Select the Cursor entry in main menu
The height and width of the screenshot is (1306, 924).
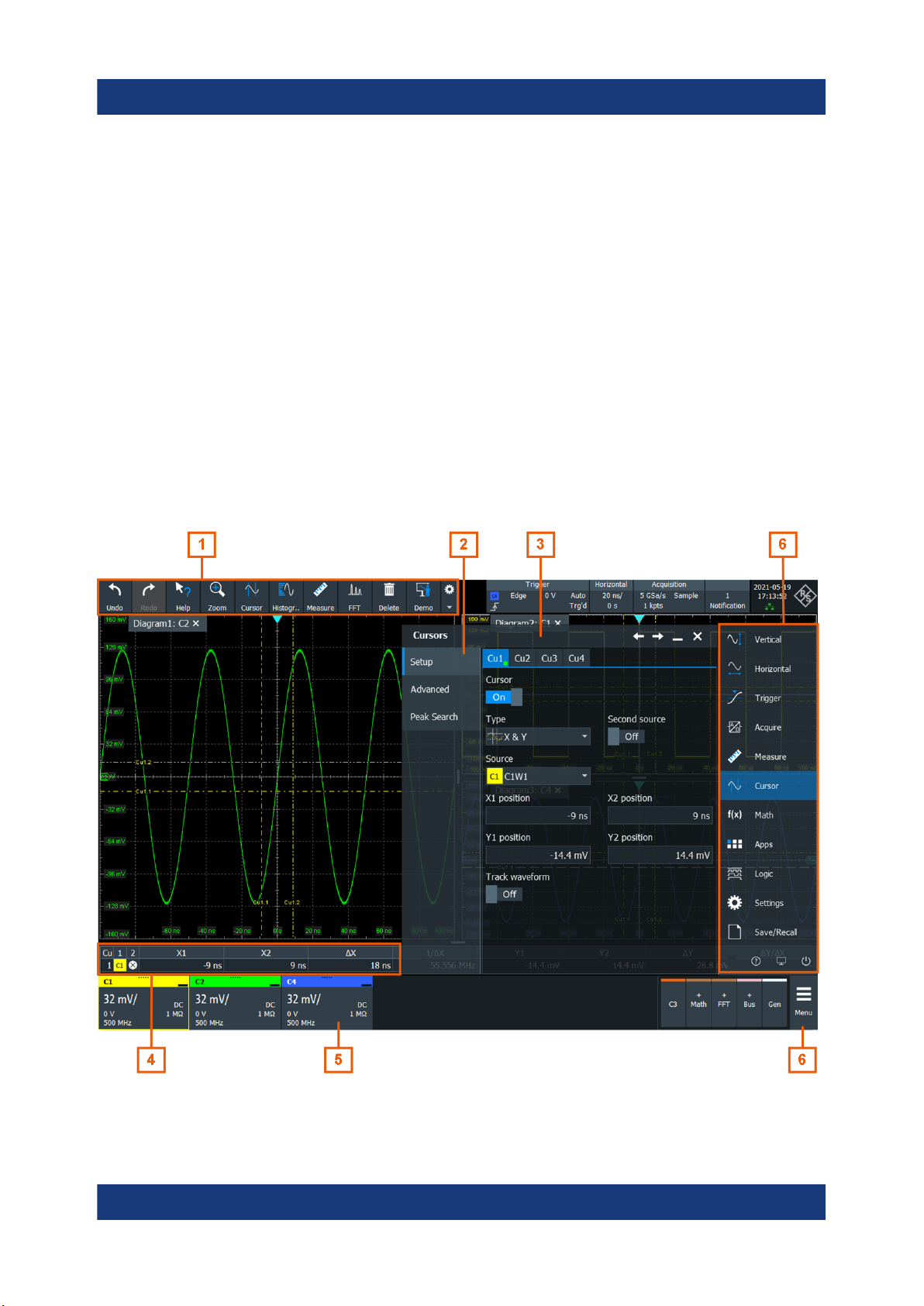(x=768, y=786)
